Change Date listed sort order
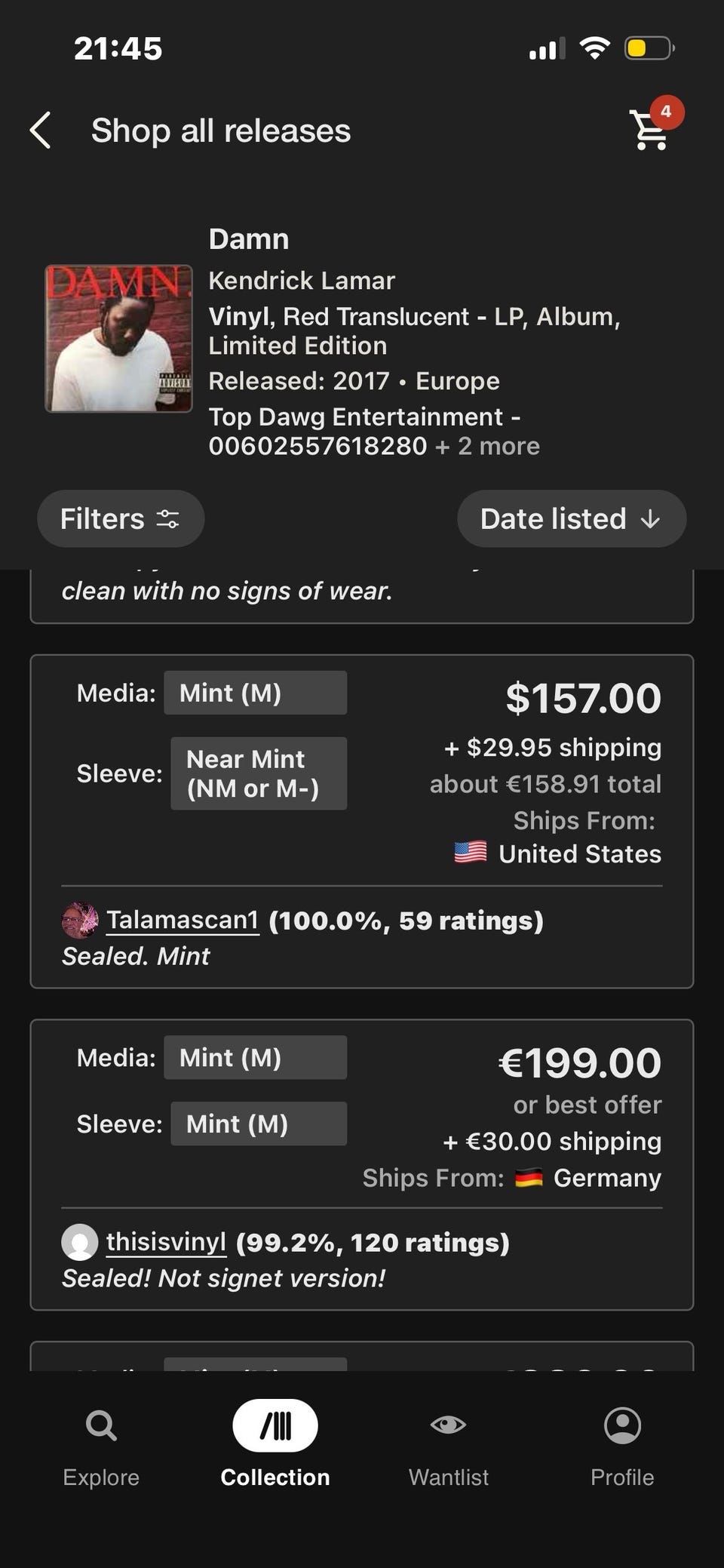The width and height of the screenshot is (724, 1568). [x=571, y=519]
